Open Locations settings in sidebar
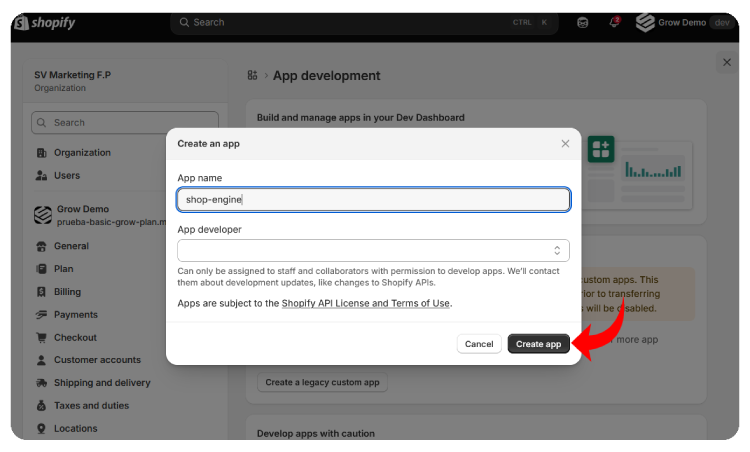Image resolution: width=750 pixels, height=452 pixels. [x=75, y=429]
